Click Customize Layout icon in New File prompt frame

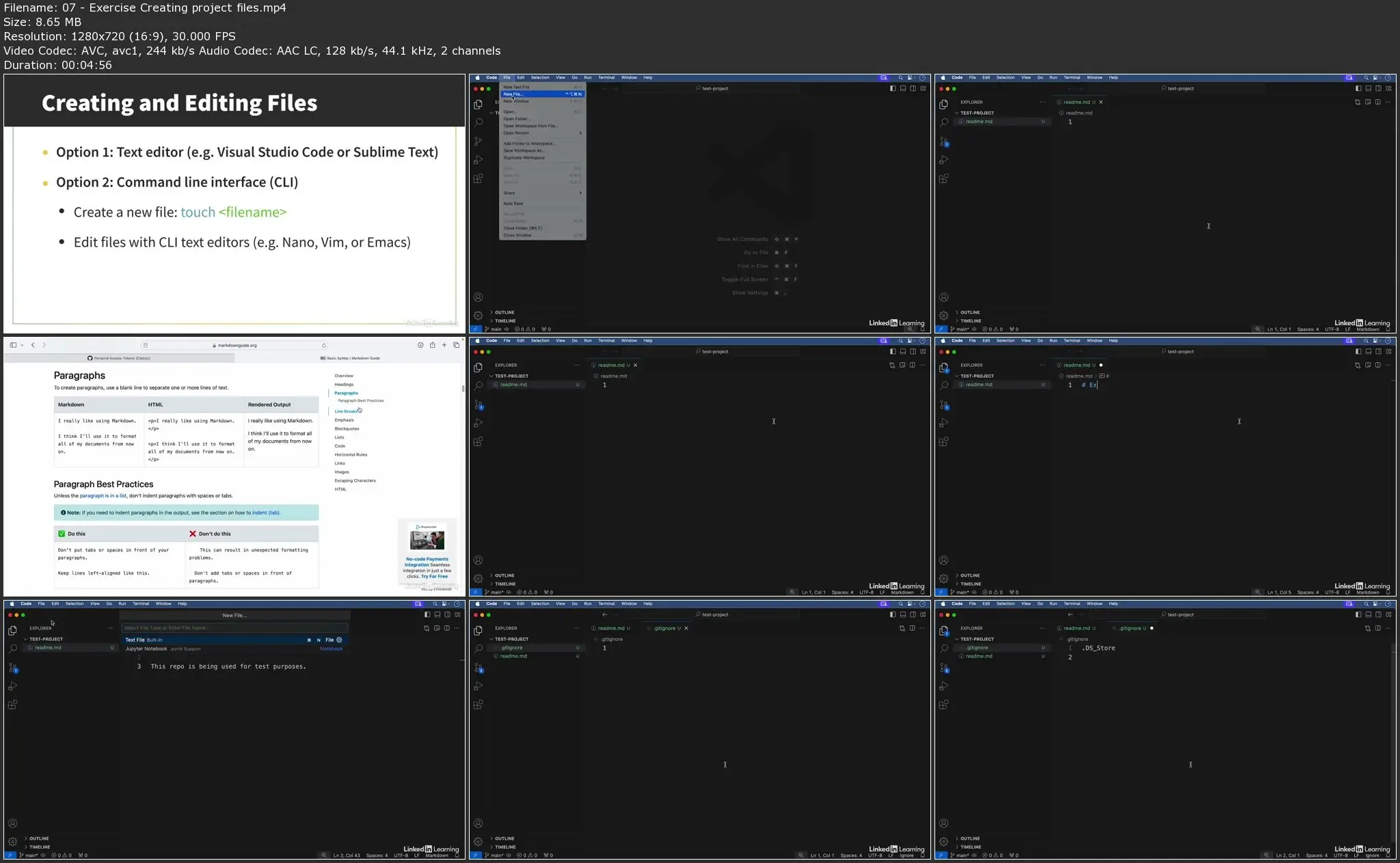click(457, 614)
